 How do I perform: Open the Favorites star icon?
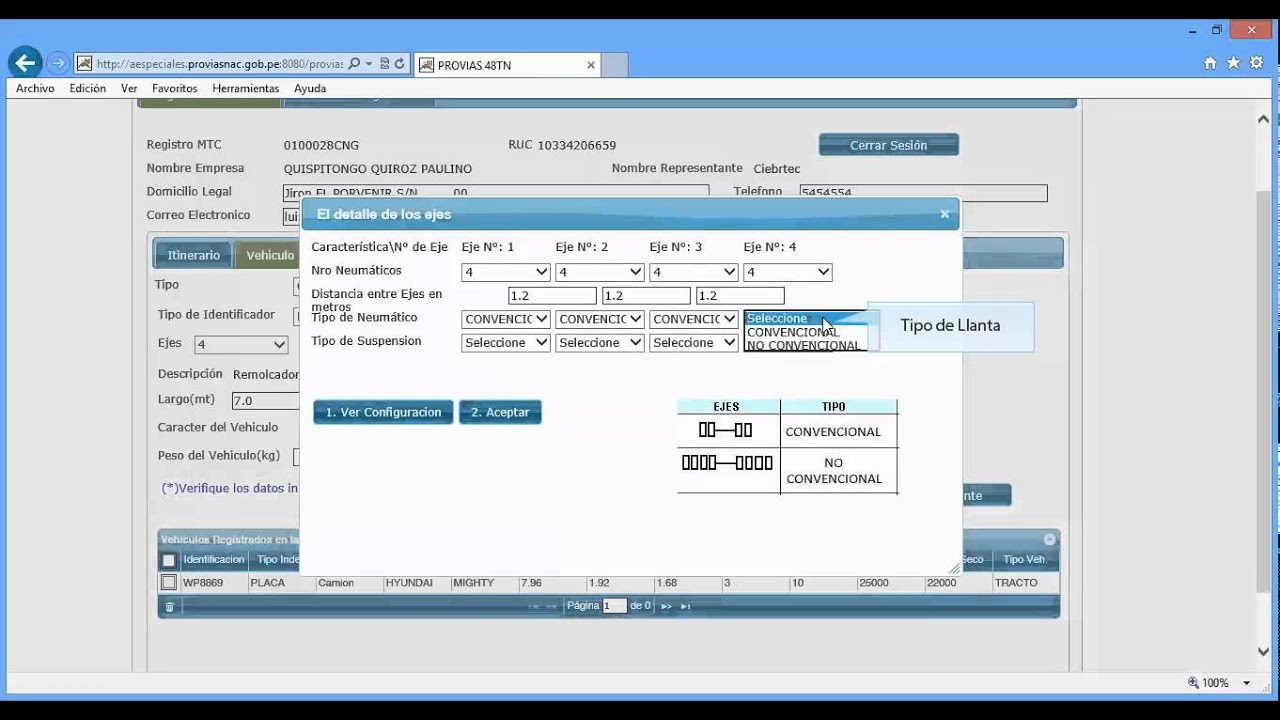coord(1233,63)
